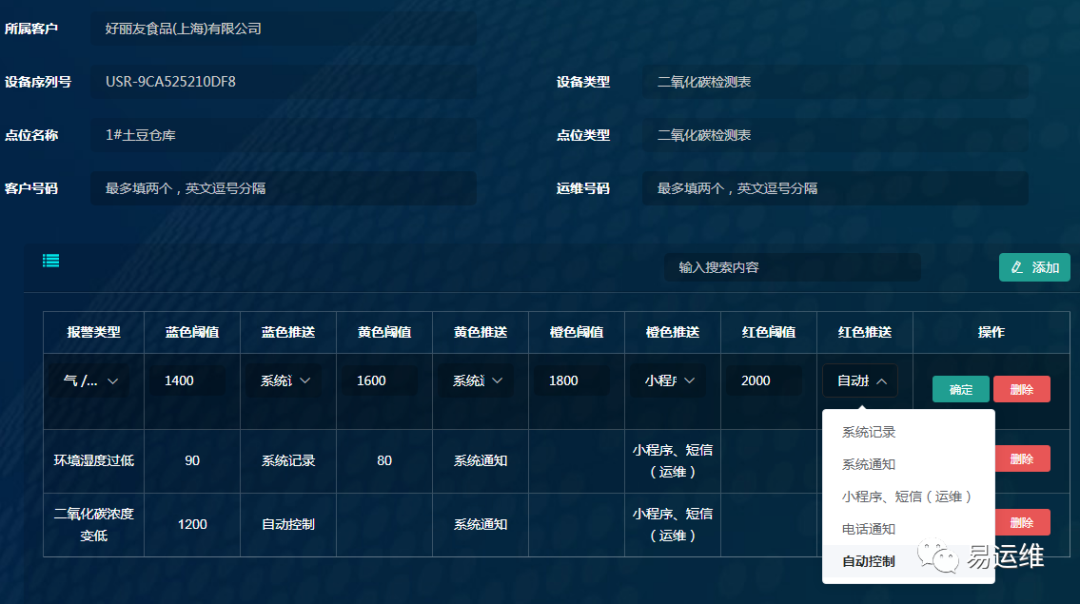1080x604 pixels.
Task: Collapse the 红色推送 dropdown showing 自动控制
Action: click(881, 381)
